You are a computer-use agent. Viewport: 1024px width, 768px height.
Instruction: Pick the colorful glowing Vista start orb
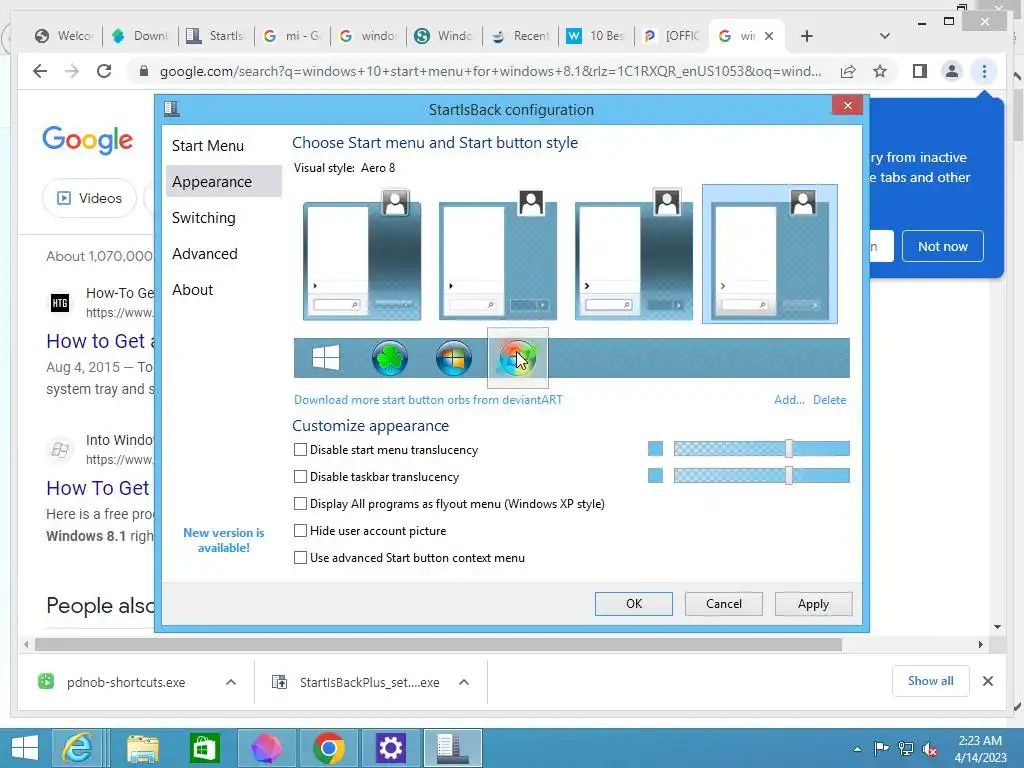click(518, 358)
